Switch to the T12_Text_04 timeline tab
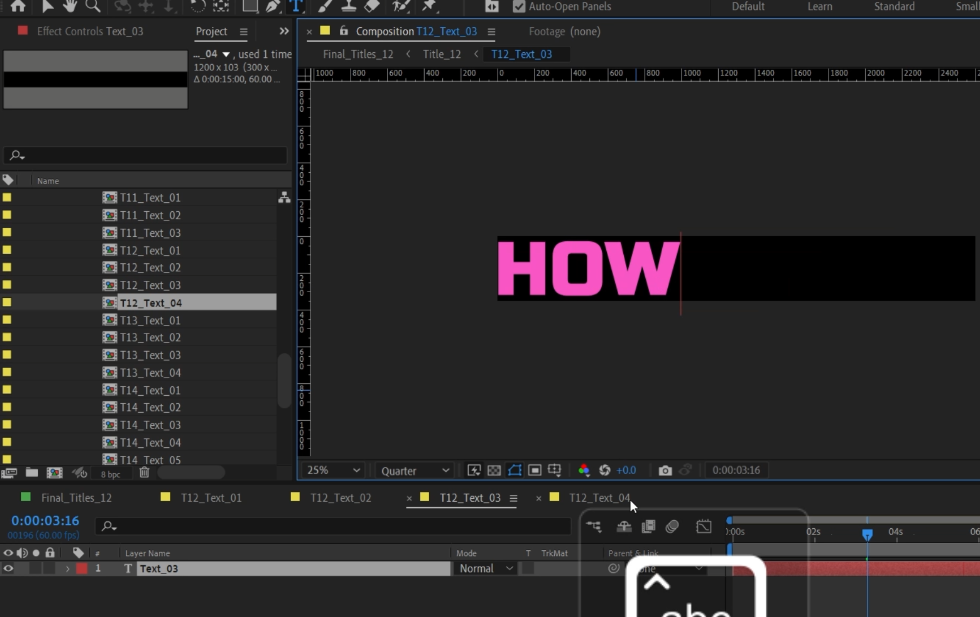 [x=599, y=498]
